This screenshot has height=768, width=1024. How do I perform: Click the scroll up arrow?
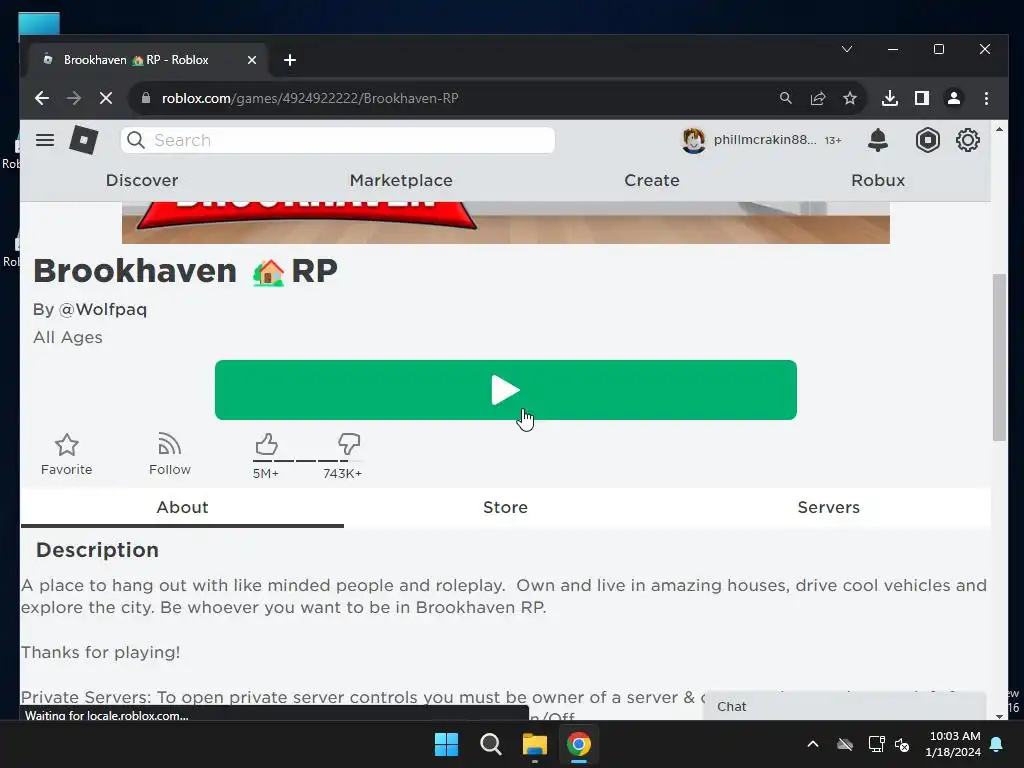tap(999, 129)
